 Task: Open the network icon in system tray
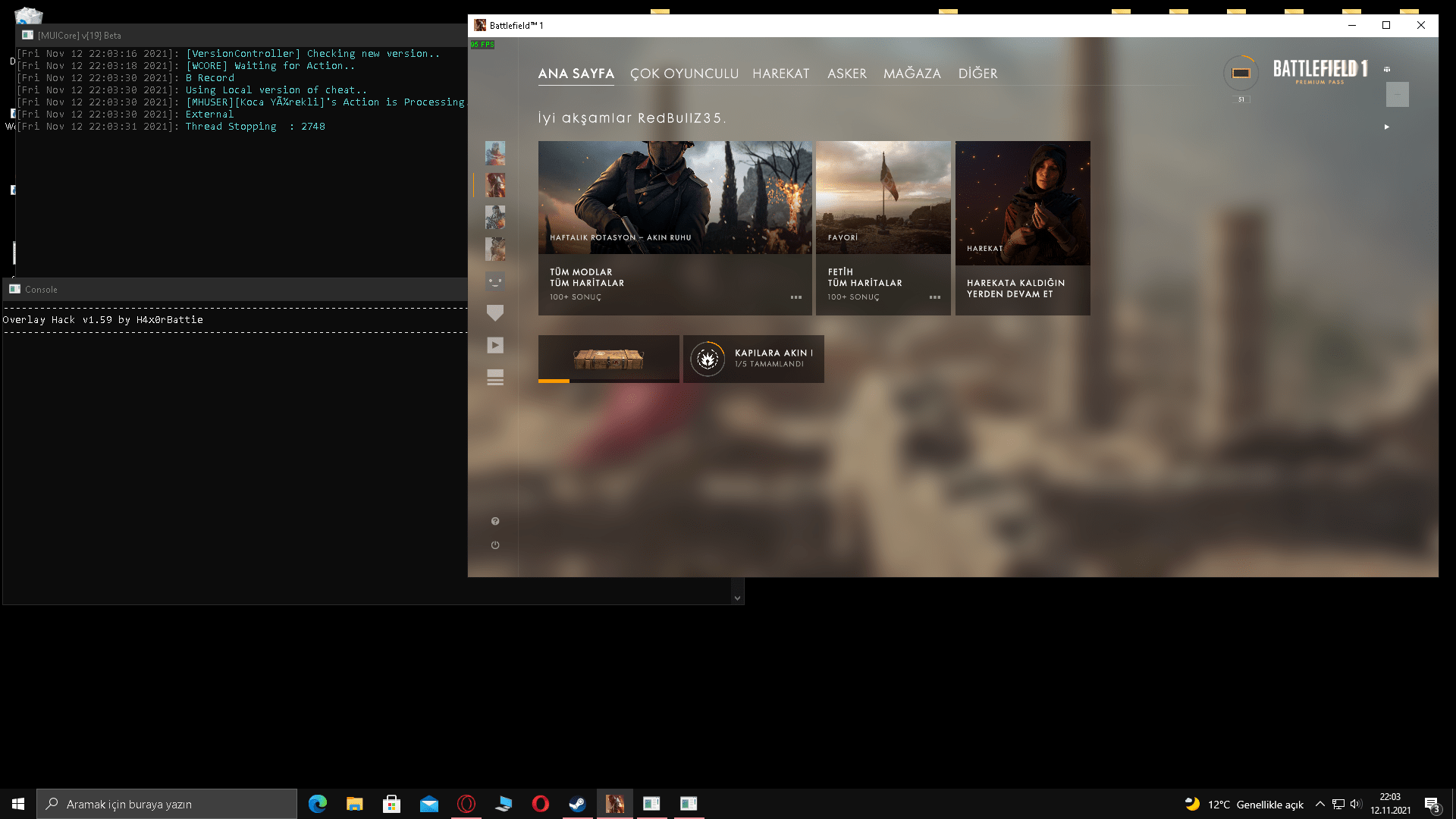click(x=1338, y=804)
